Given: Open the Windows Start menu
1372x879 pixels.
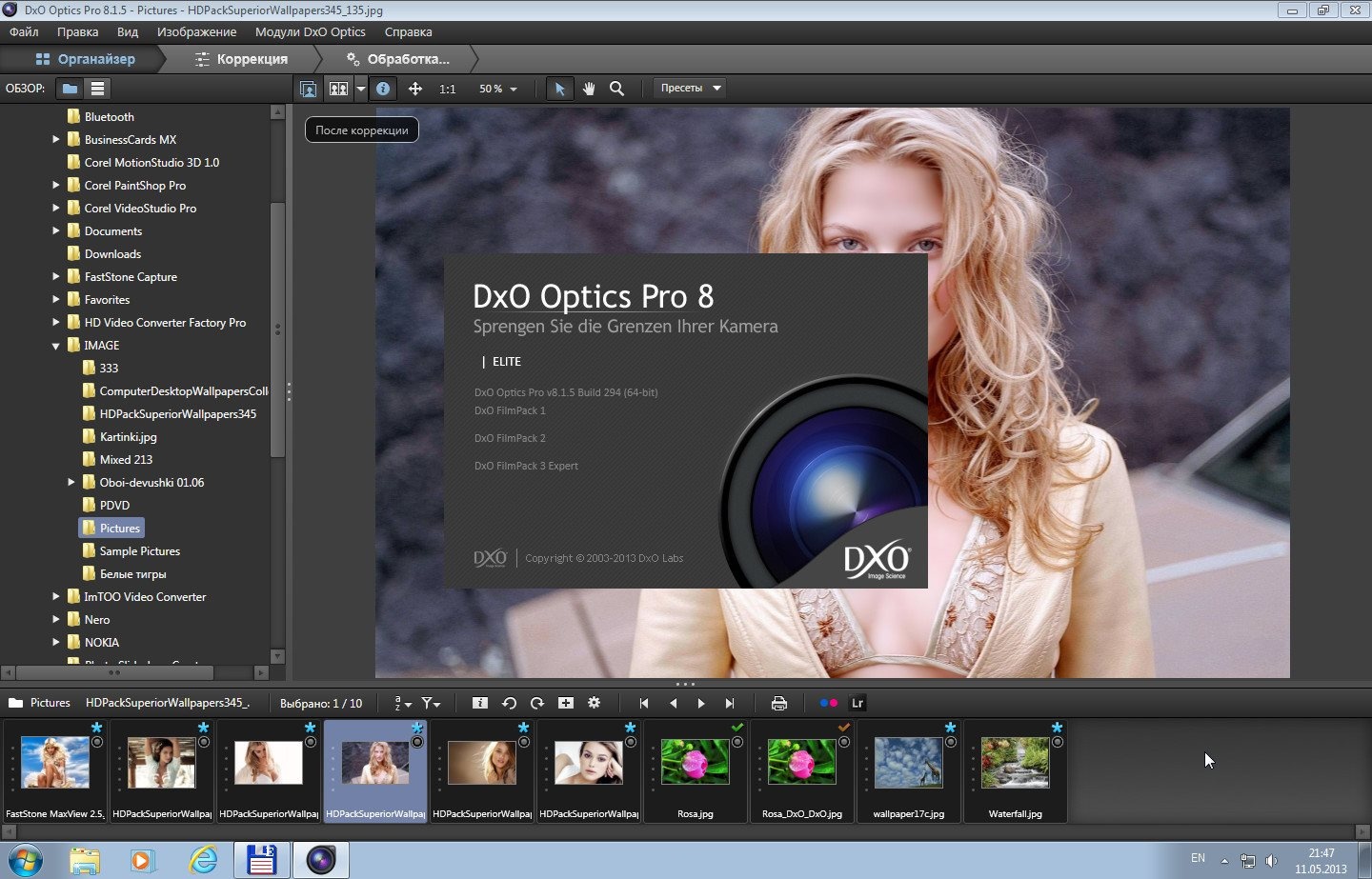Looking at the screenshot, I should click(26, 860).
